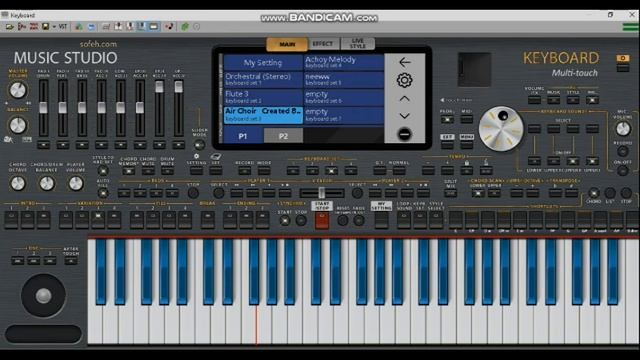Viewport: 640px width, 360px height.
Task: Click the music notes toolbar icon
Action: tap(169, 27)
